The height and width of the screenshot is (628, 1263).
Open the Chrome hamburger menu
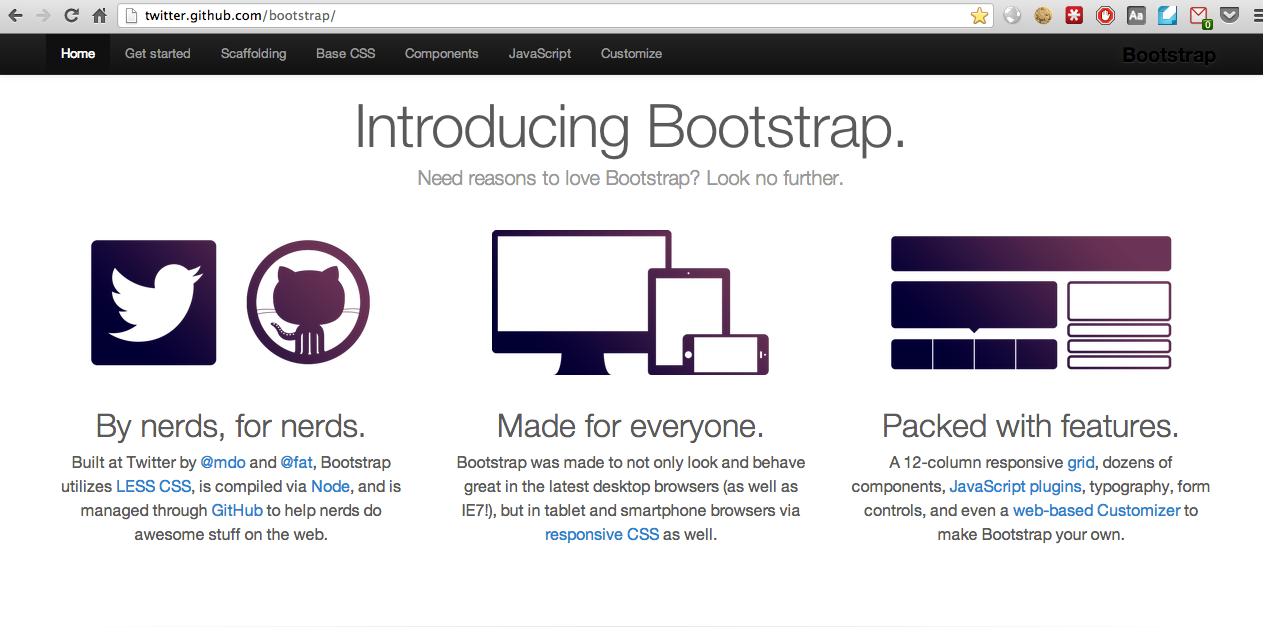pos(1256,16)
